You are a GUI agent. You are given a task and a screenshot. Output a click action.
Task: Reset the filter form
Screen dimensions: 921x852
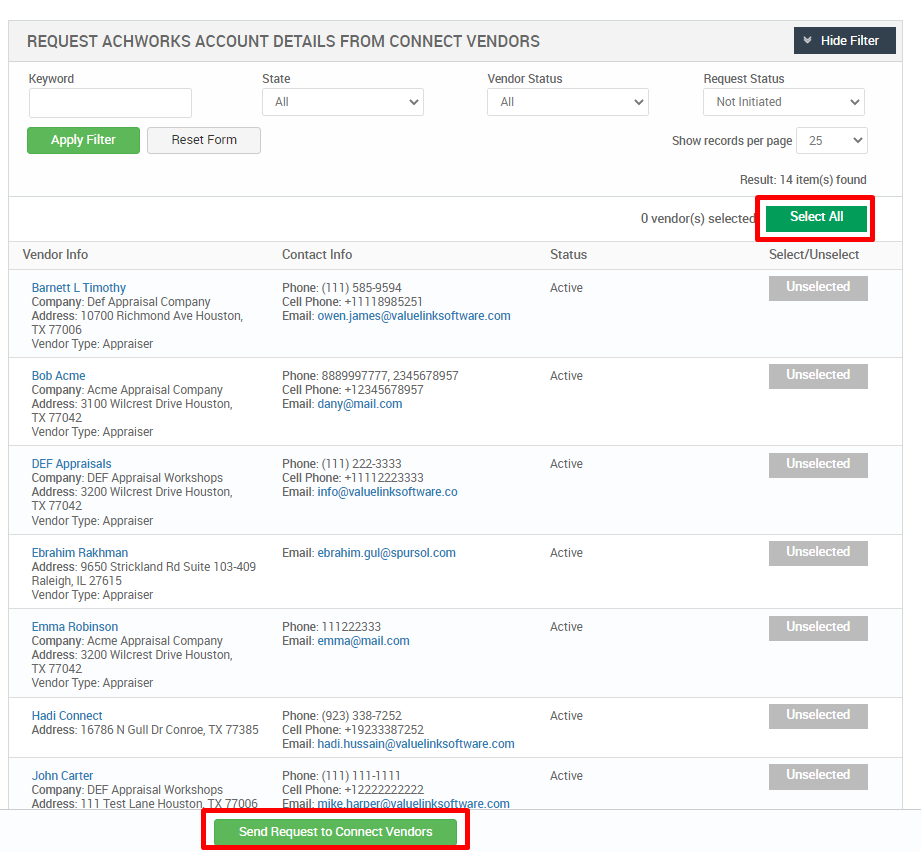pos(203,140)
